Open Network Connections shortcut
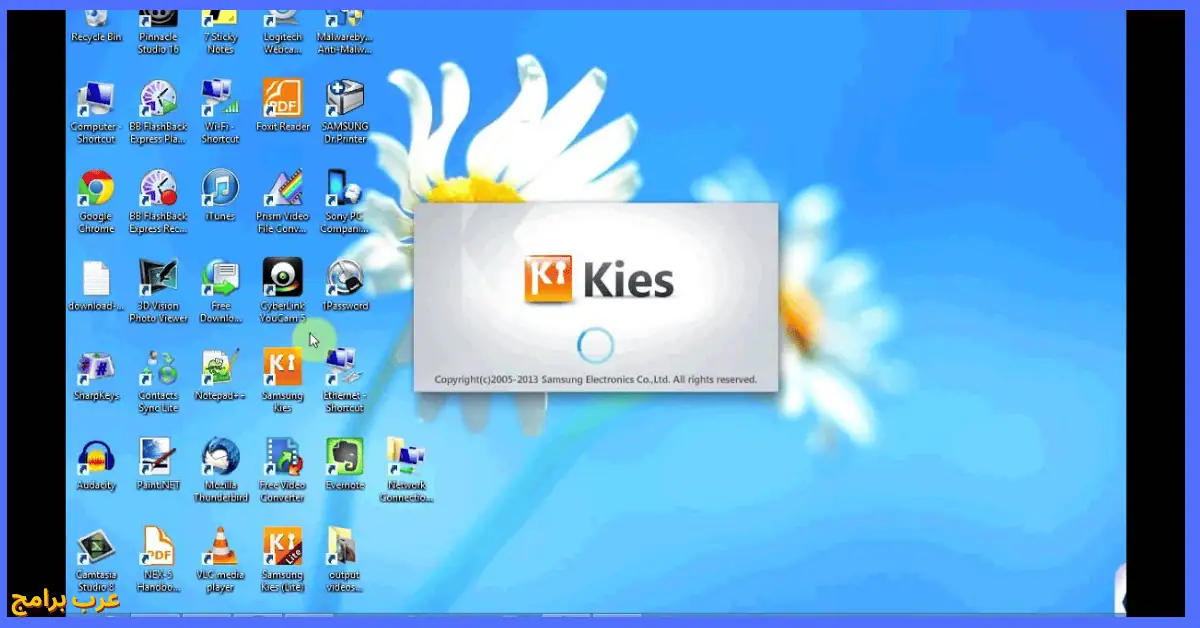Image resolution: width=1200 pixels, height=628 pixels. pyautogui.click(x=407, y=471)
